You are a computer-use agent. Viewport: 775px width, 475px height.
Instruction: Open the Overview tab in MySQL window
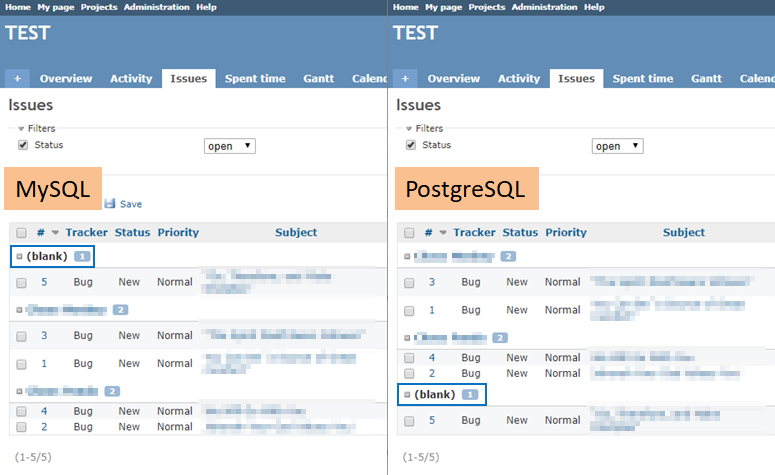(66, 79)
